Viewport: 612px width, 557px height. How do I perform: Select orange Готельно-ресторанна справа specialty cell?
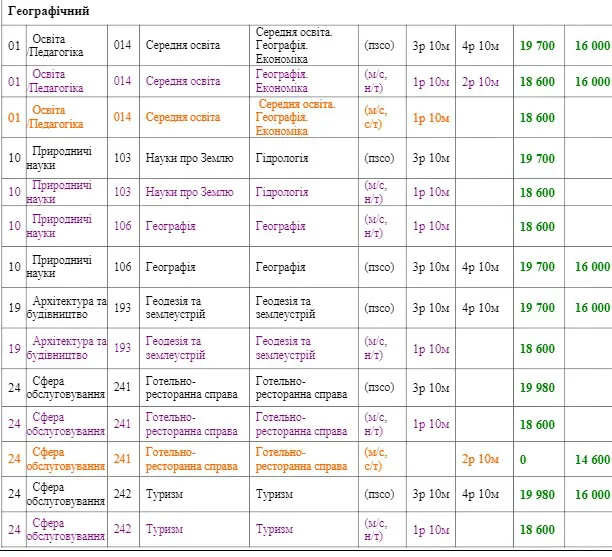coord(194,459)
